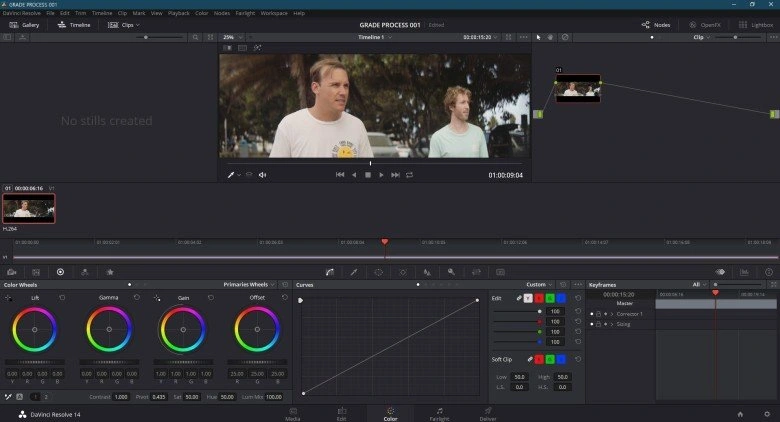Screen dimensions: 780x422
Task: Open the Playback menu
Action: [x=178, y=13]
